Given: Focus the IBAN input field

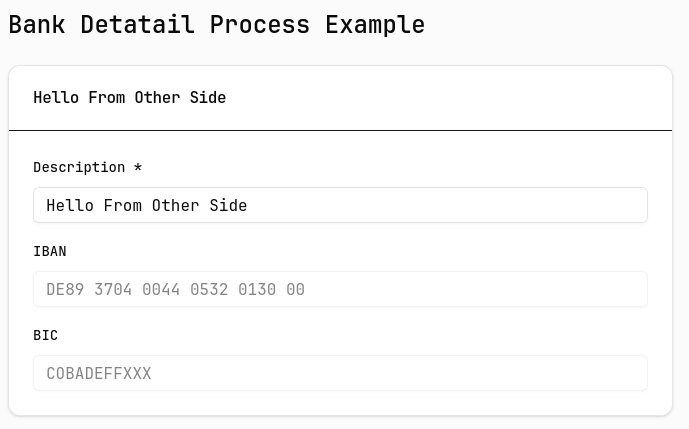Looking at the screenshot, I should (340, 289).
